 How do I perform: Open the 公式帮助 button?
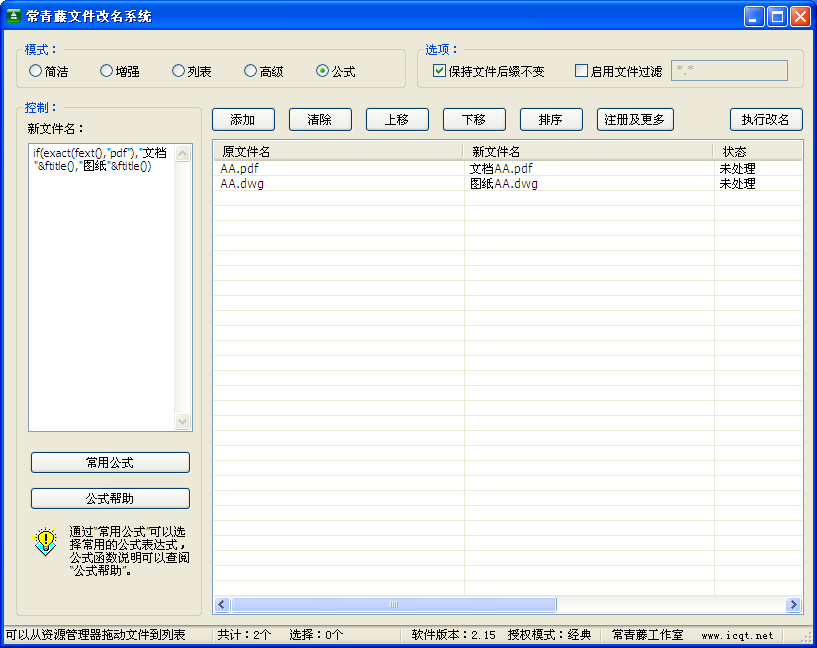point(110,499)
